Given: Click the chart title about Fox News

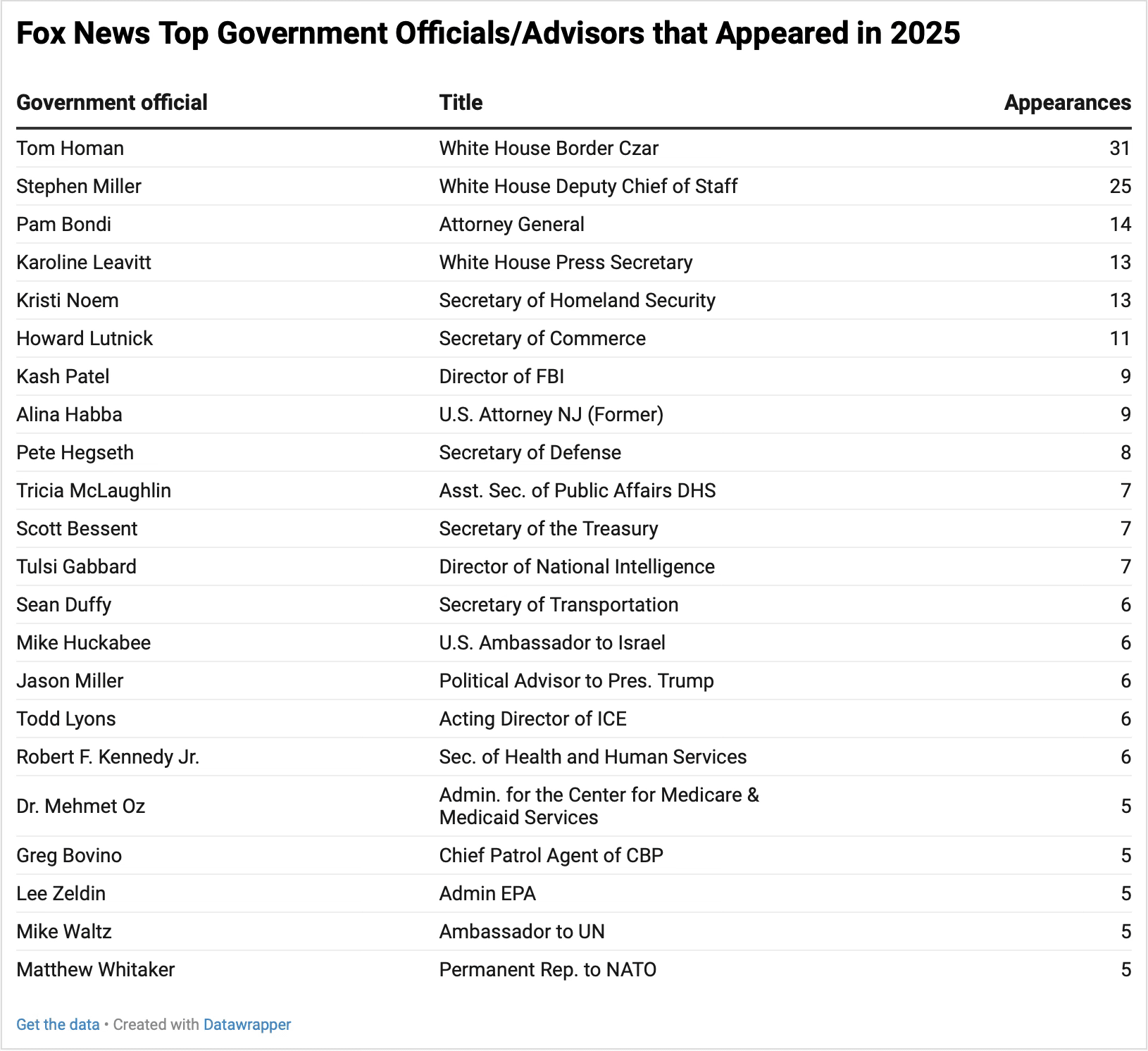Looking at the screenshot, I should [x=488, y=33].
